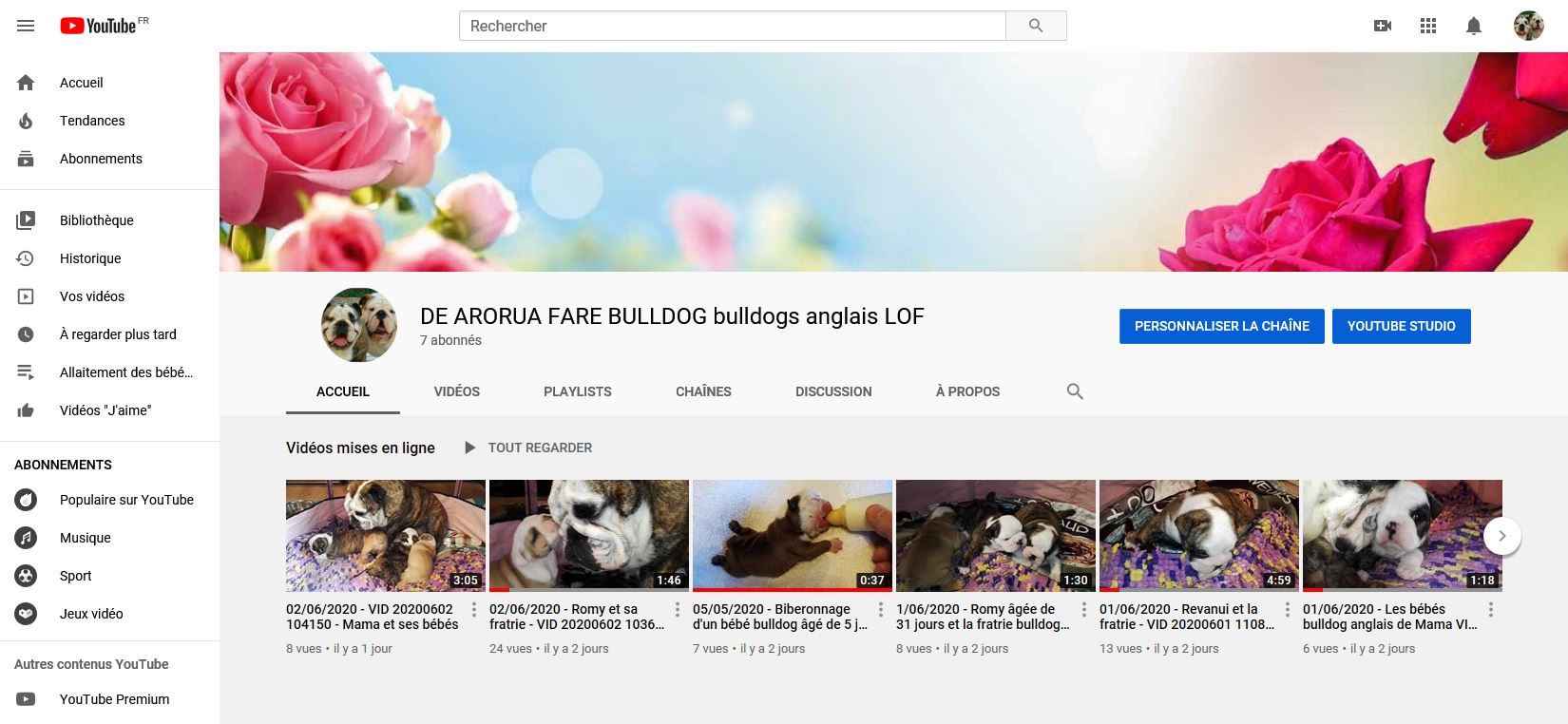Open the create video camera icon
This screenshot has height=724, width=1568.
pyautogui.click(x=1383, y=26)
